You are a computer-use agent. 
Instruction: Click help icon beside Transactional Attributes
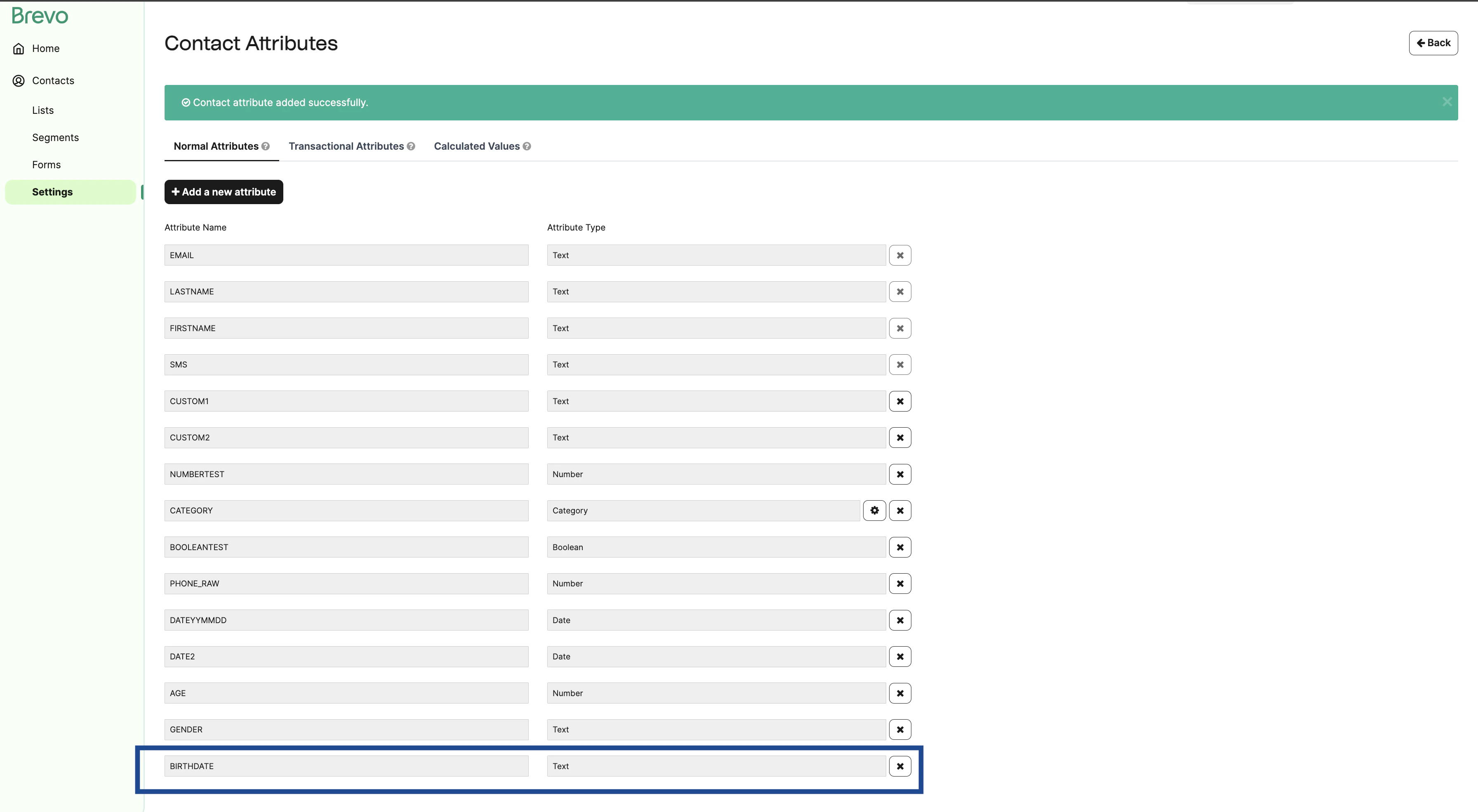[x=411, y=146]
